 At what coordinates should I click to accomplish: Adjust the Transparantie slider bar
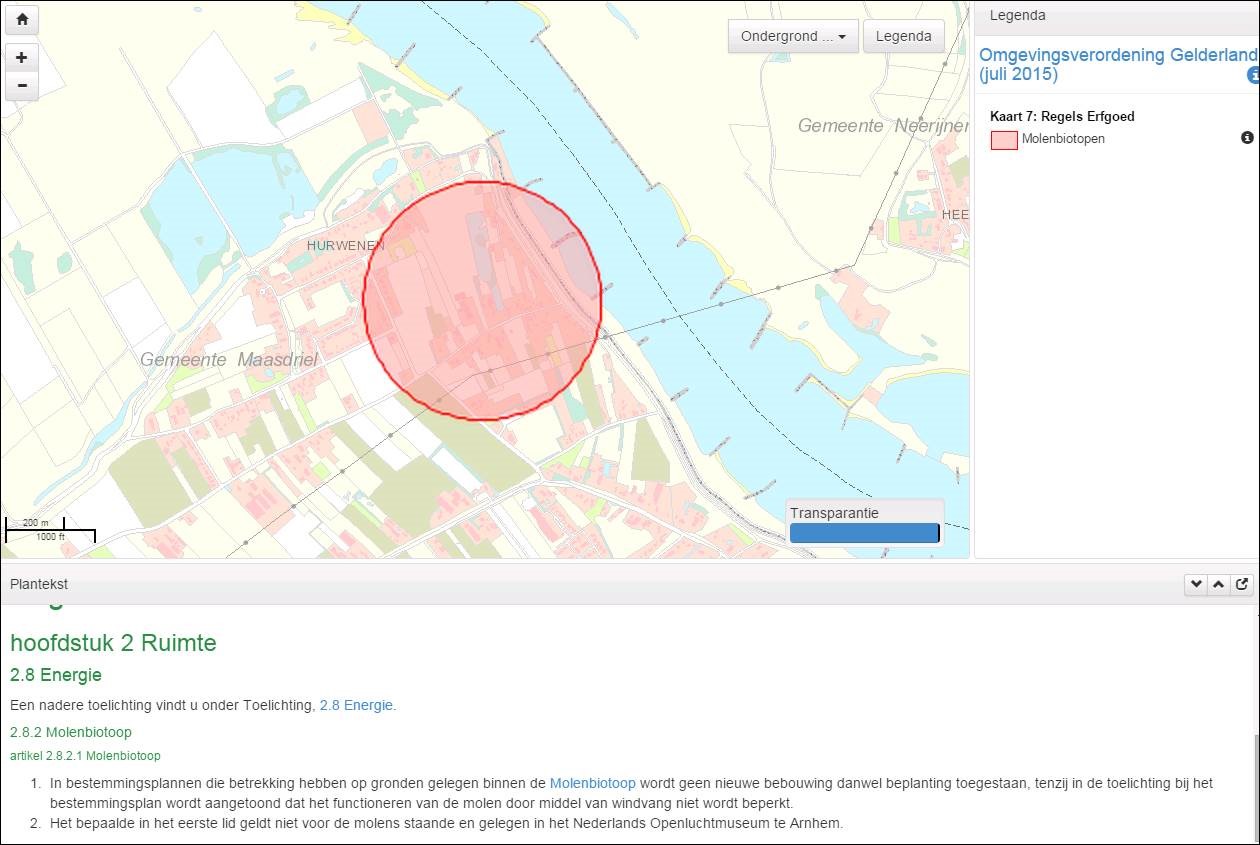864,533
